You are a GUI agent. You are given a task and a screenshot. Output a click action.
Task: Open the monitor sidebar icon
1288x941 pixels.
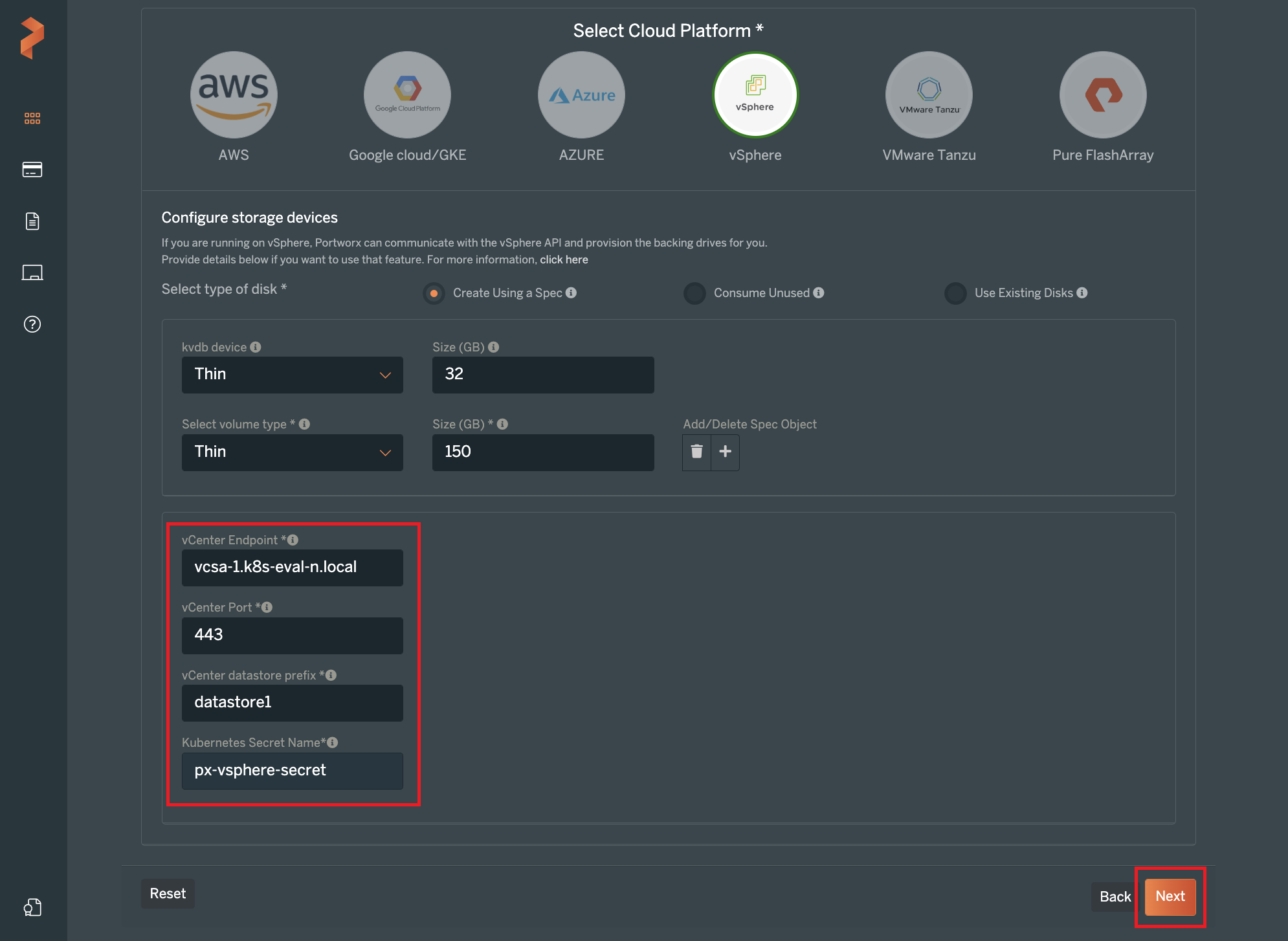pyautogui.click(x=32, y=272)
